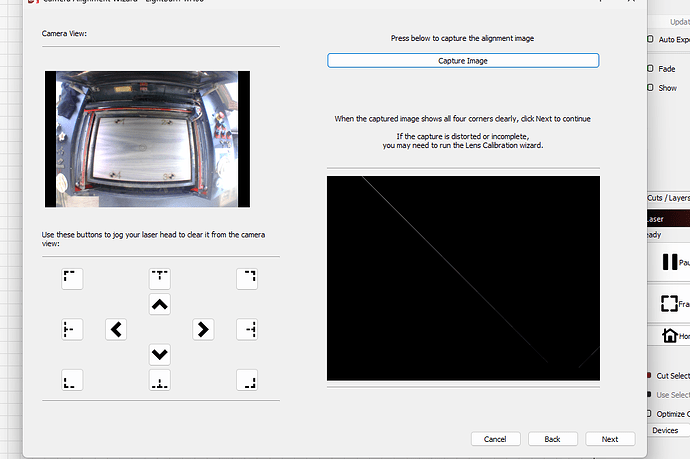Toggle Cut Selected option in background

650,375
